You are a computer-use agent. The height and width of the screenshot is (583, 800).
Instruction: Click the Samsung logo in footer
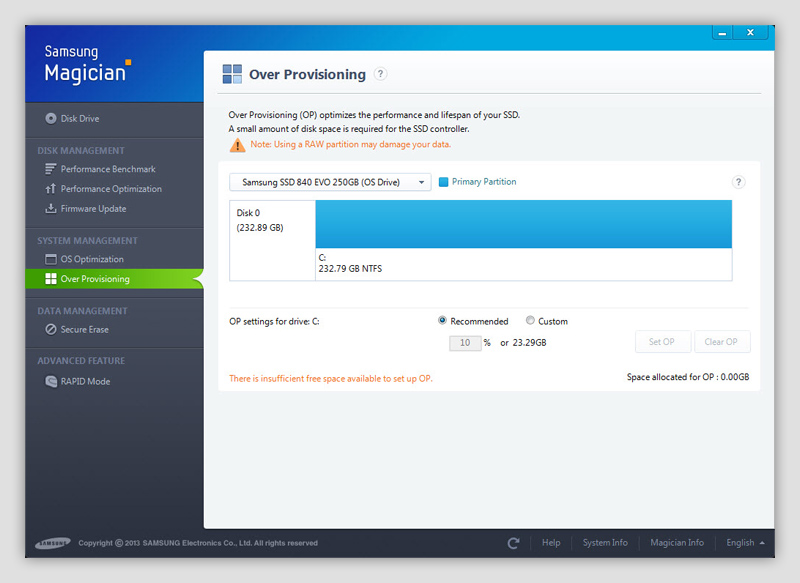coord(53,543)
